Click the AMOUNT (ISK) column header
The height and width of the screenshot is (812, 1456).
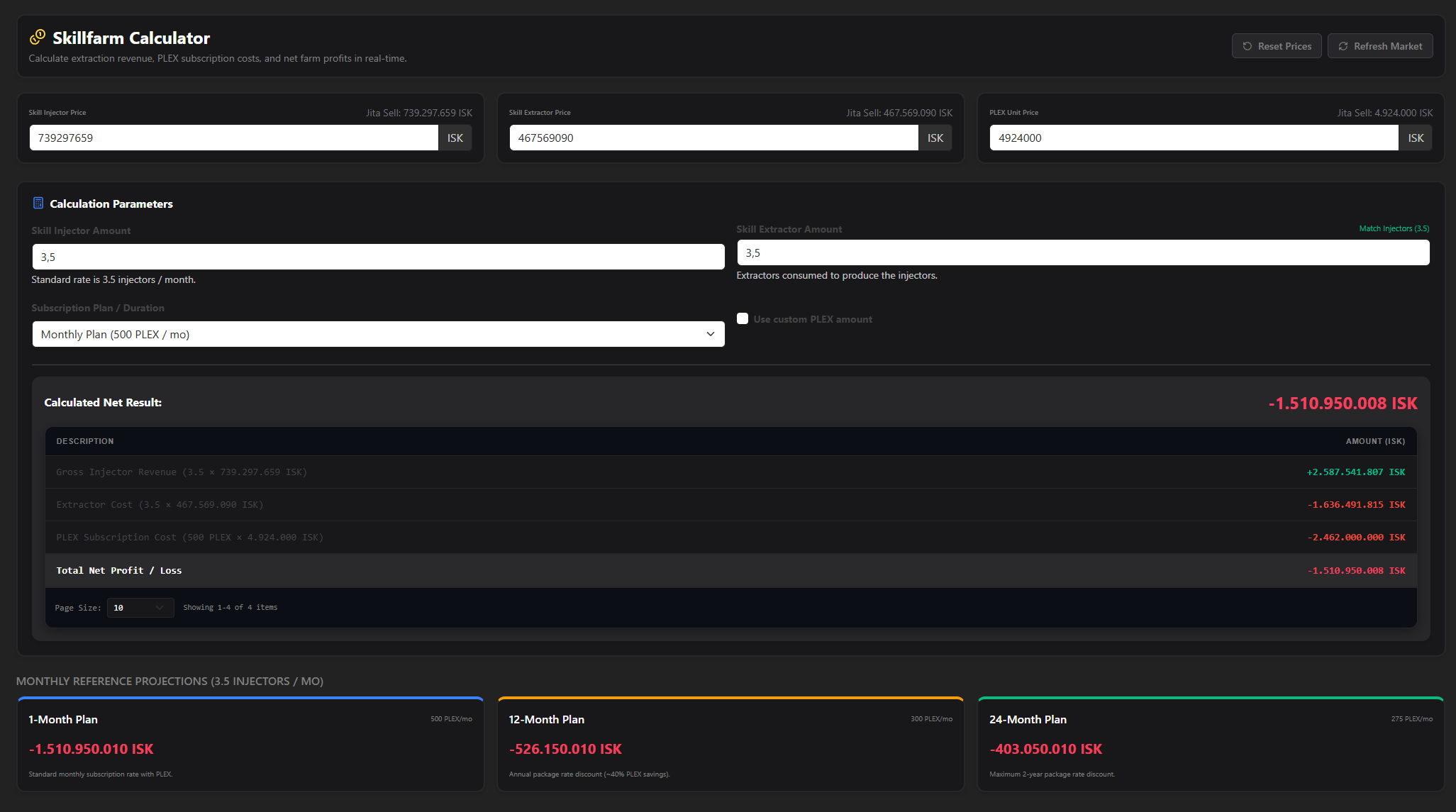(1375, 441)
